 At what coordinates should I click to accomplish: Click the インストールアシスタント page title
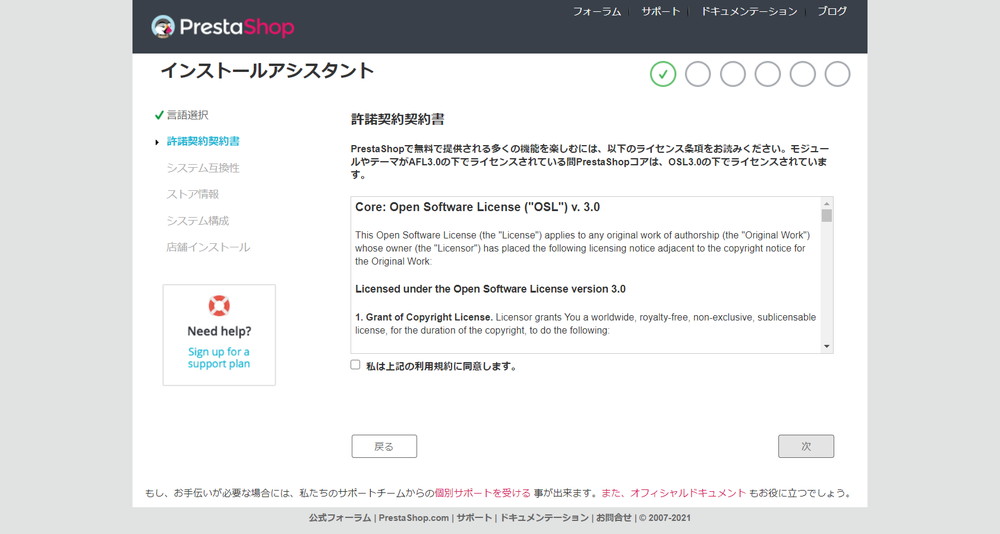pyautogui.click(x=267, y=71)
